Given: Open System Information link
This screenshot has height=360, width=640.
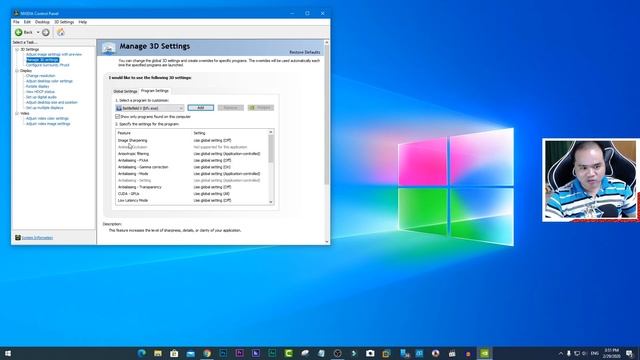Looking at the screenshot, I should click(37, 238).
